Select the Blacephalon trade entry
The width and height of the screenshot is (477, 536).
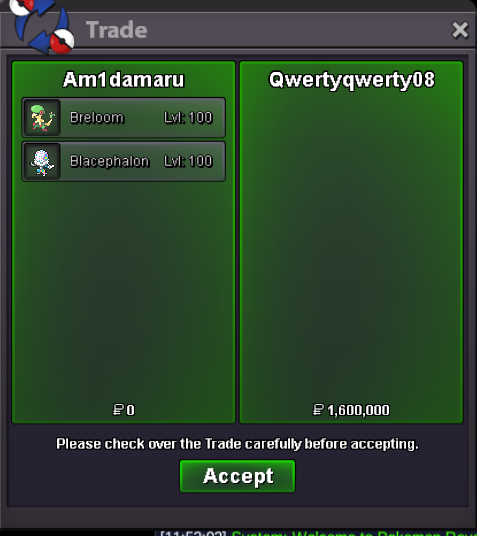(x=123, y=161)
